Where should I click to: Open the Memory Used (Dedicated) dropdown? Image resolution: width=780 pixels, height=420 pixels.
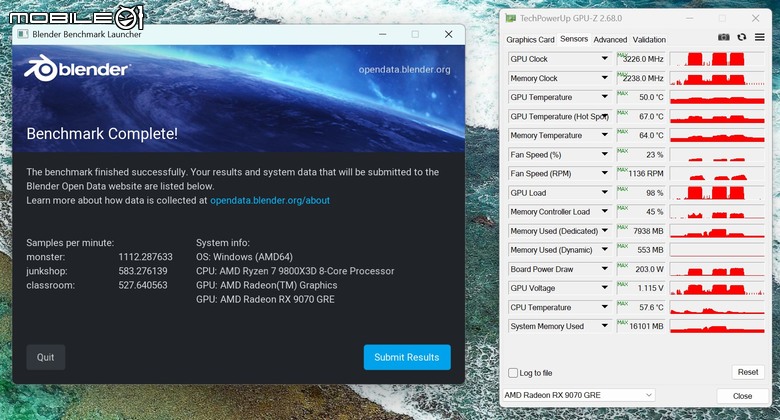tap(604, 231)
